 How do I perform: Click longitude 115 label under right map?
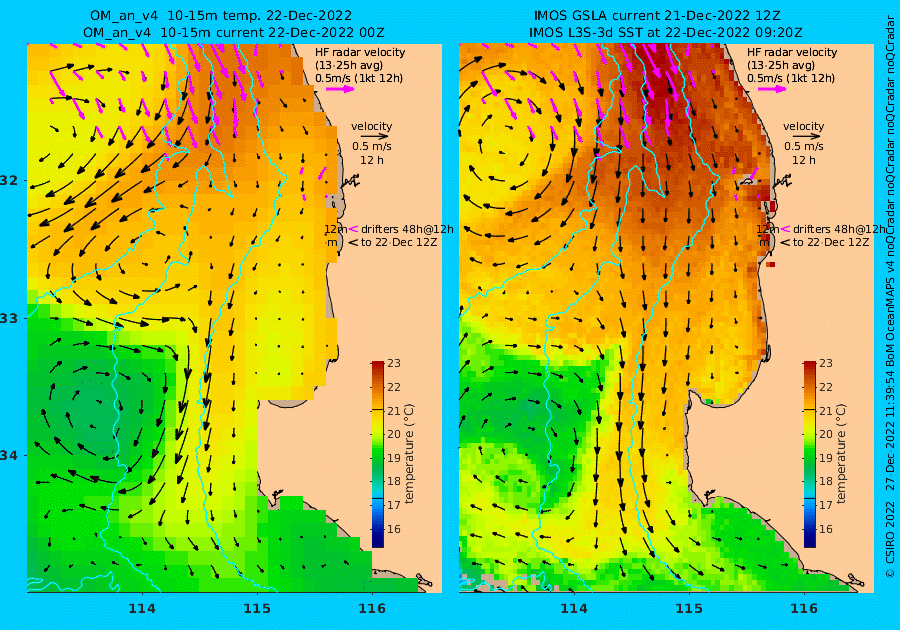tap(689, 608)
